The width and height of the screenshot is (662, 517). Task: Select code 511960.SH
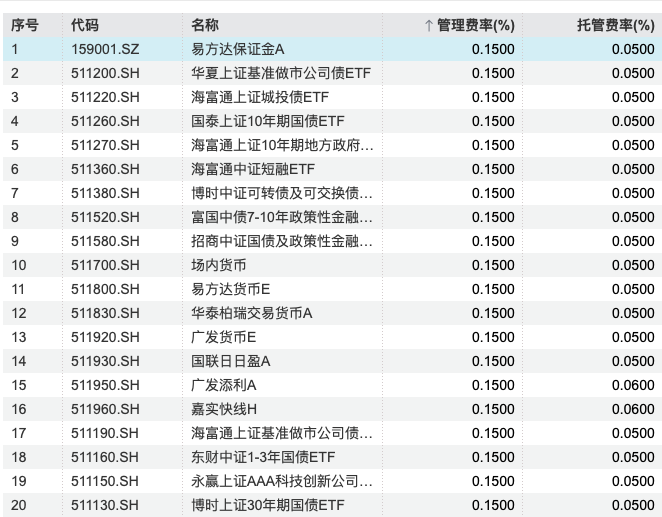click(105, 410)
